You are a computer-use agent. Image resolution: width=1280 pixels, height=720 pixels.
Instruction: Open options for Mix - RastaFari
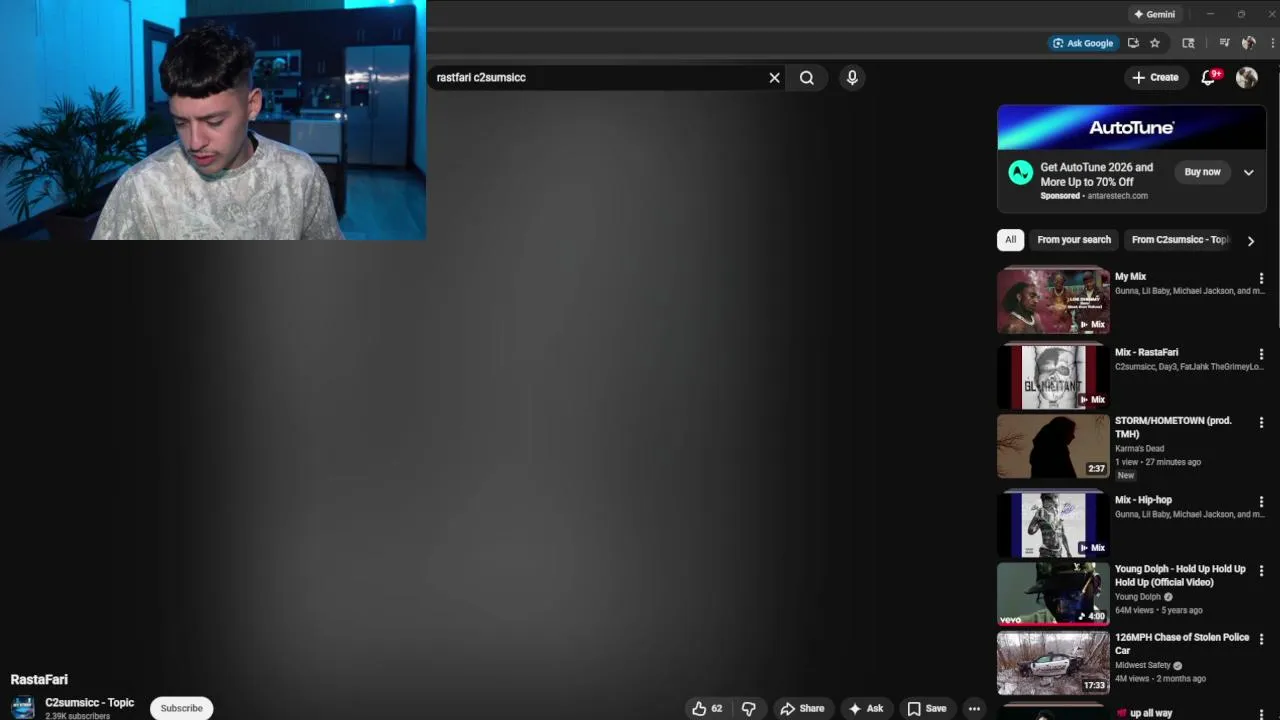tap(1261, 354)
